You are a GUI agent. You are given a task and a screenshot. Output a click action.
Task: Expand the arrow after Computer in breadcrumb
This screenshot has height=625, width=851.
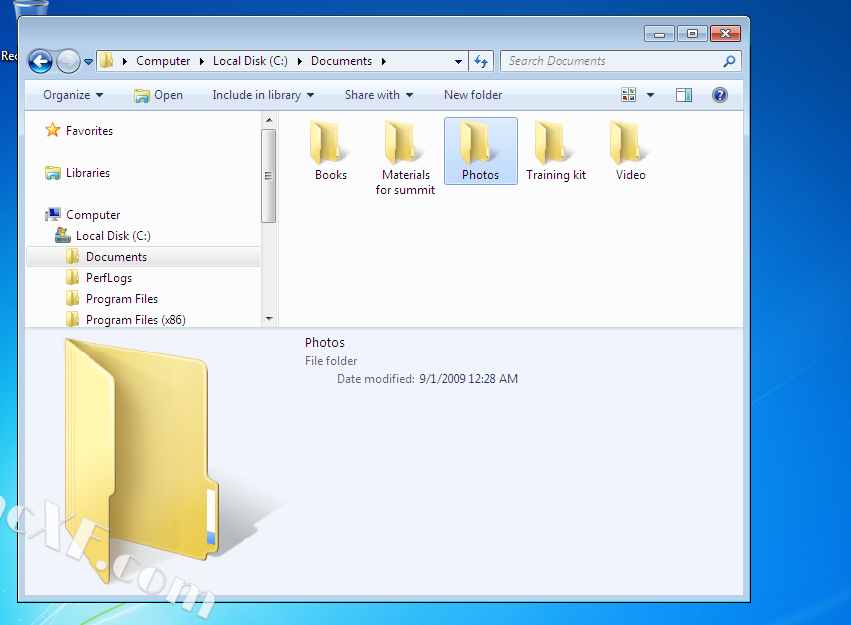(x=201, y=61)
